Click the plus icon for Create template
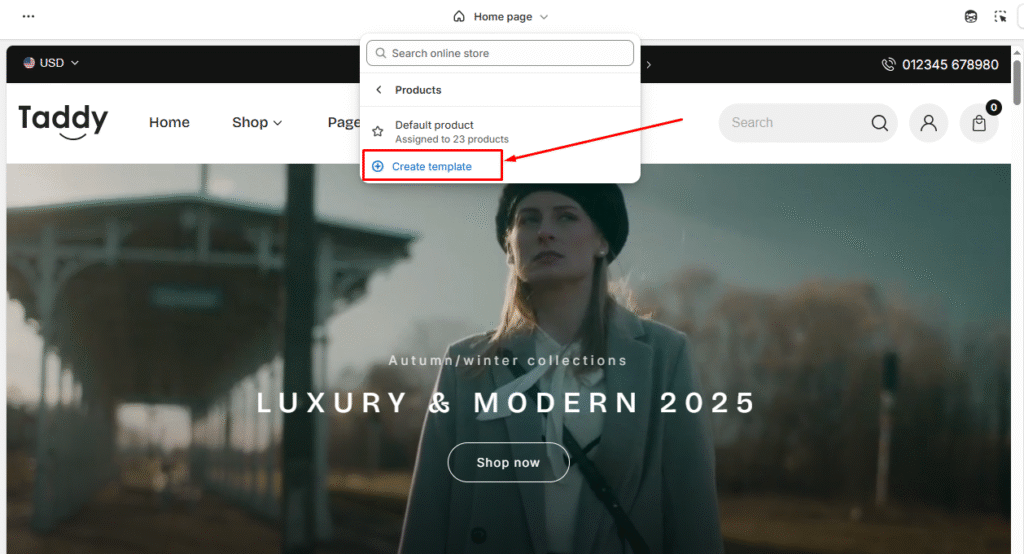 tap(378, 166)
